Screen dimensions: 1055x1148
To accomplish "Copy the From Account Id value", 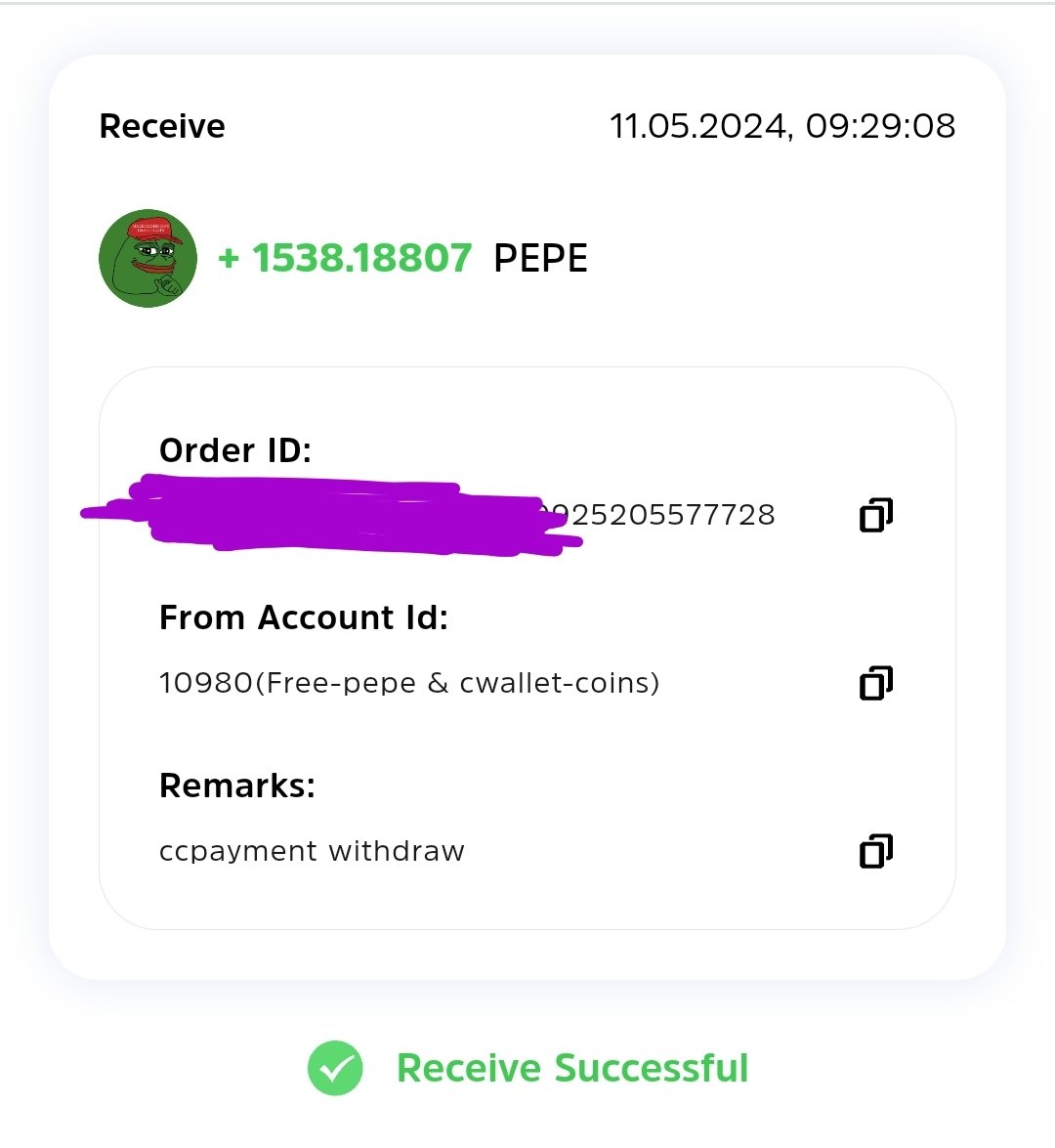I will pyautogui.click(x=875, y=682).
